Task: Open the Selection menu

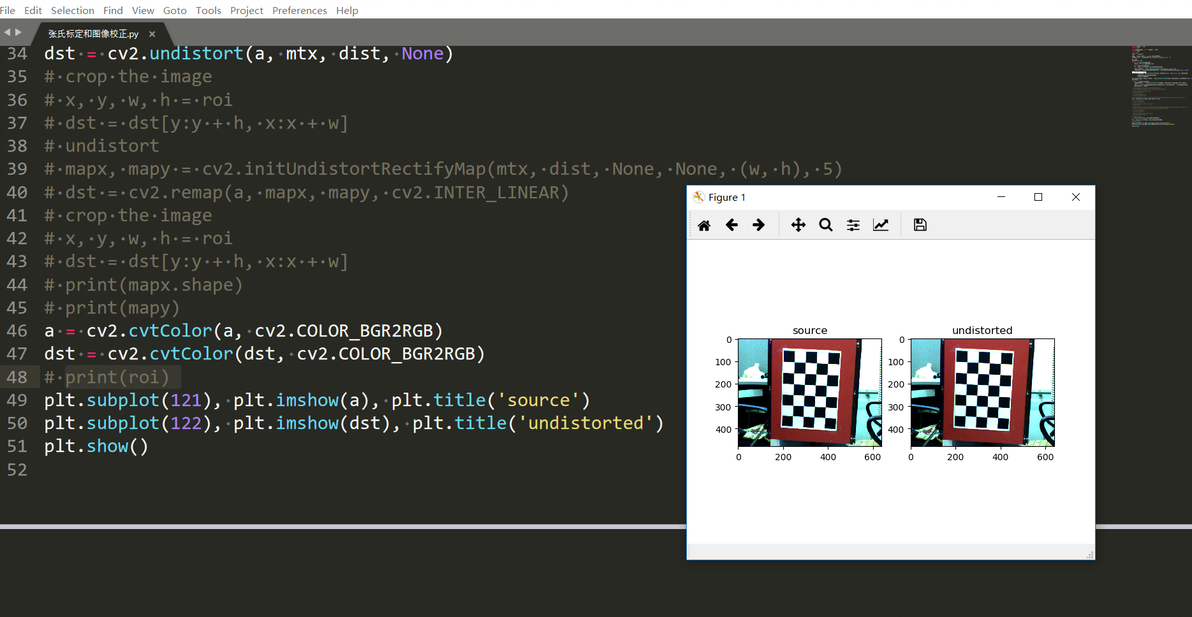Action: tap(72, 10)
